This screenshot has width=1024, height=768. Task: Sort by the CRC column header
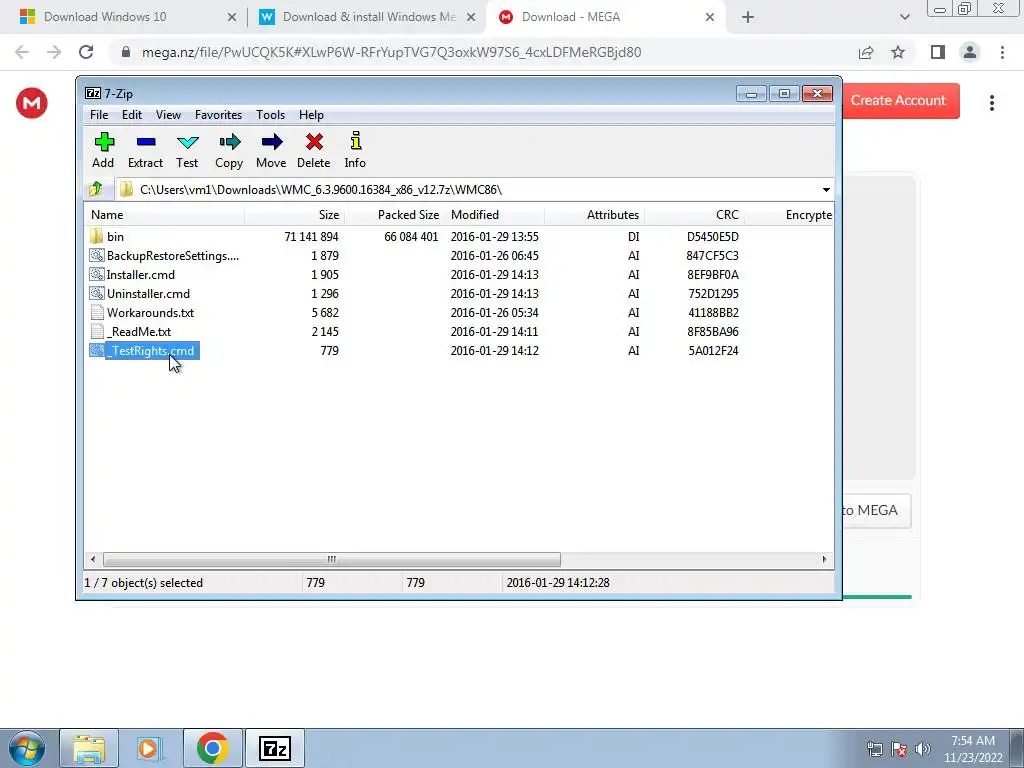pos(694,215)
